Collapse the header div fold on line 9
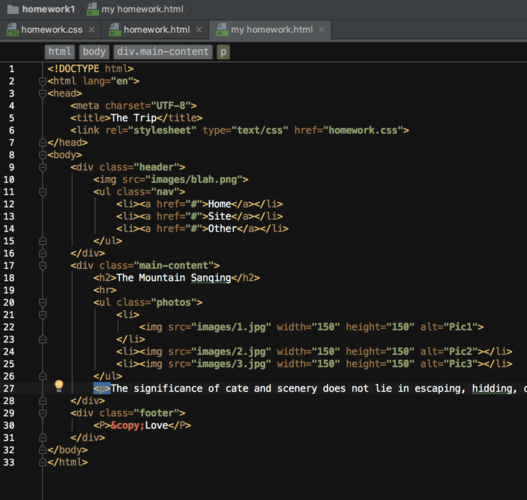The height and width of the screenshot is (500, 527). (x=43, y=167)
